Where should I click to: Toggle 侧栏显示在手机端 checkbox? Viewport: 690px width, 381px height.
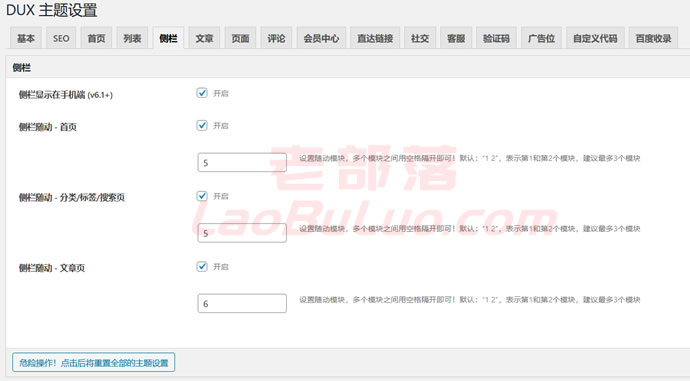coord(202,93)
